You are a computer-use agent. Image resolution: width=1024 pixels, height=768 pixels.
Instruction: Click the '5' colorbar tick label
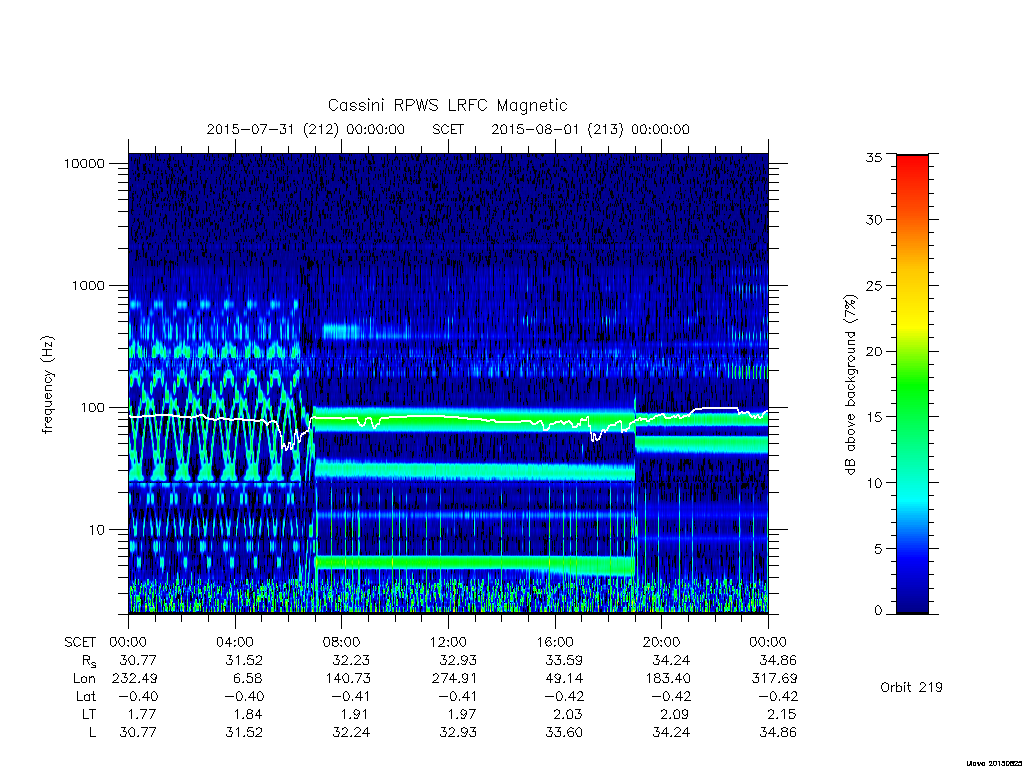pyautogui.click(x=877, y=549)
